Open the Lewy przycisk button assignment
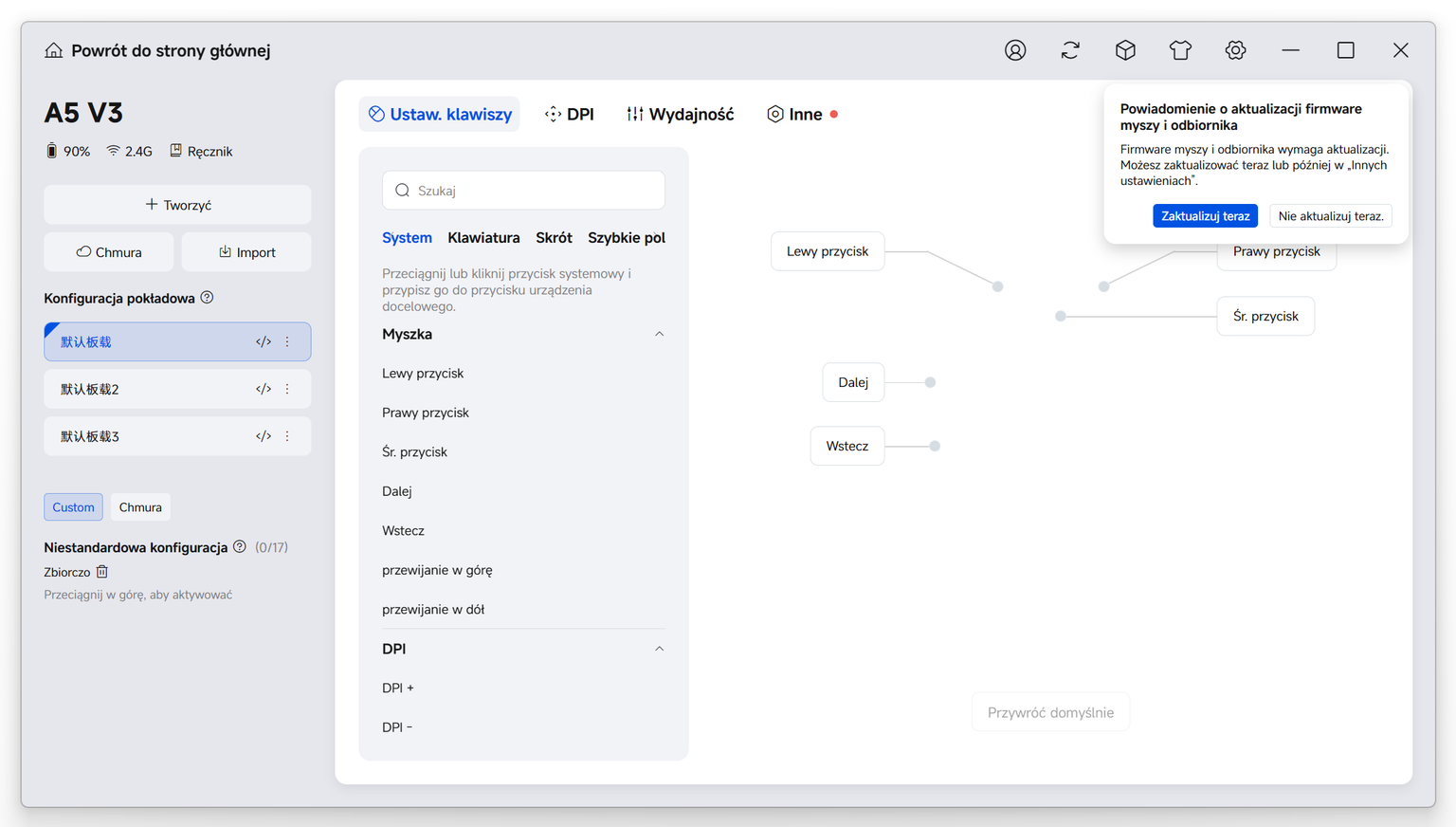Screen dimensions: 1456x827 [828, 251]
